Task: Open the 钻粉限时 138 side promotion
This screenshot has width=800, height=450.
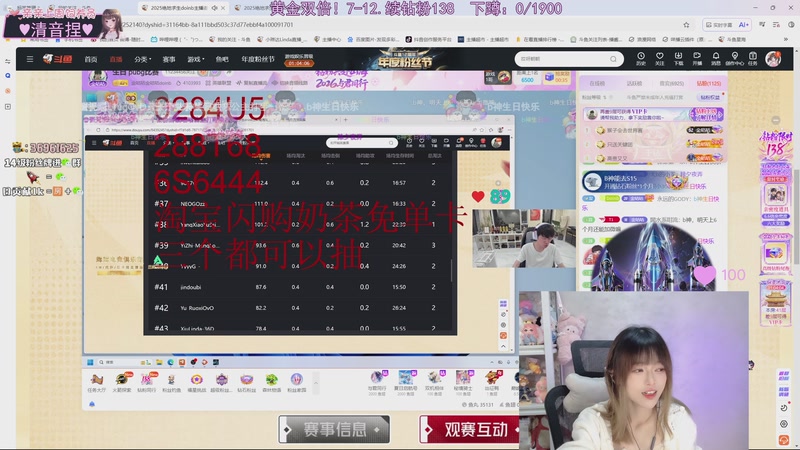Action: click(x=776, y=144)
